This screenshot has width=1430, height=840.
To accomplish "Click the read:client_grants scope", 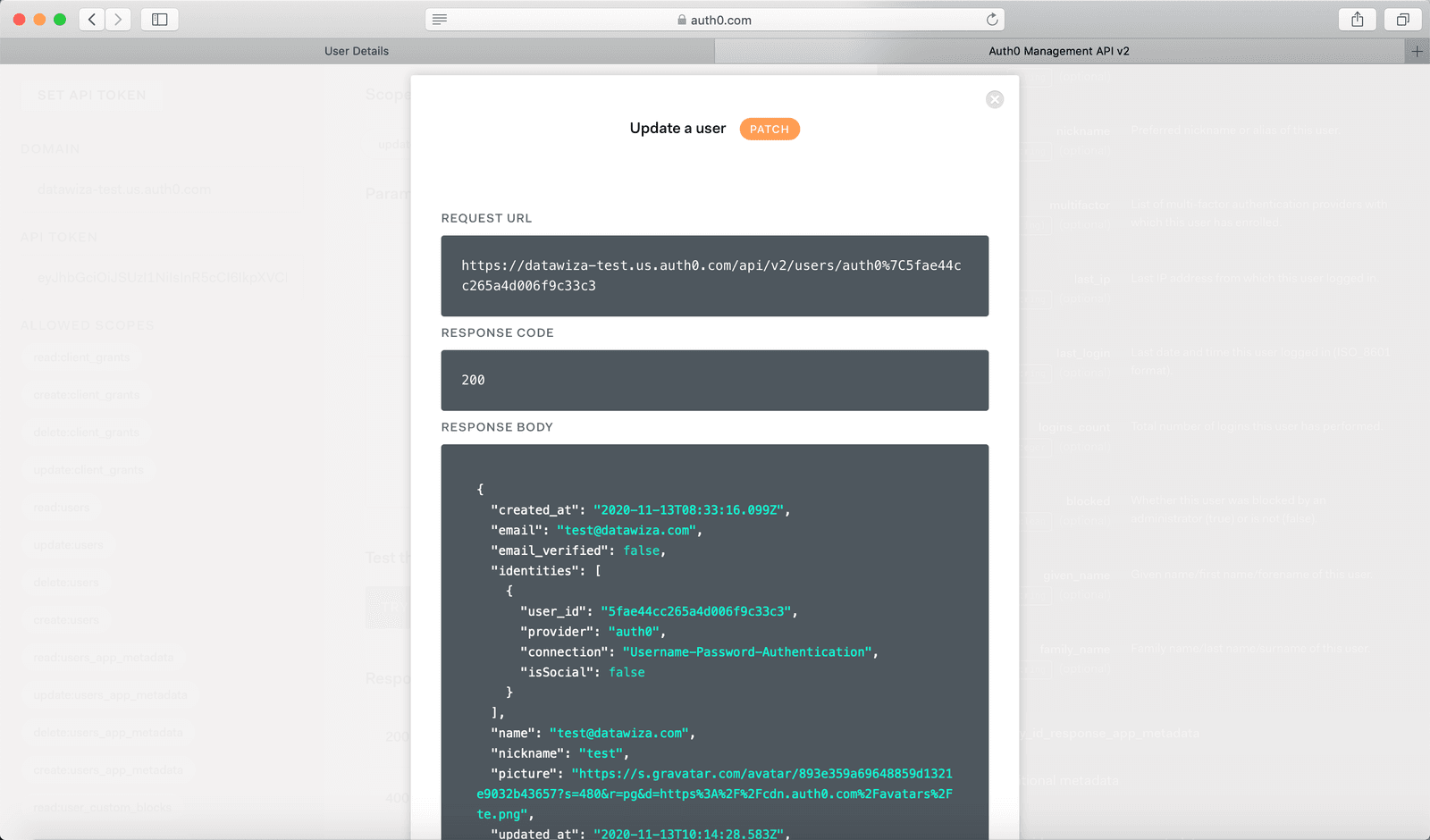I will tap(82, 357).
